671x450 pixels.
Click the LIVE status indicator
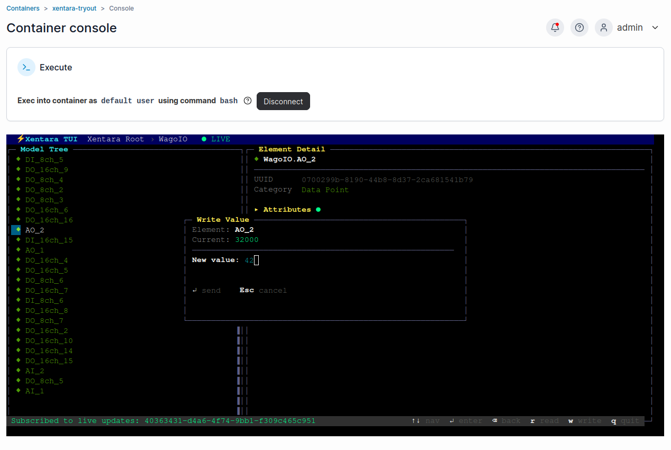(216, 139)
